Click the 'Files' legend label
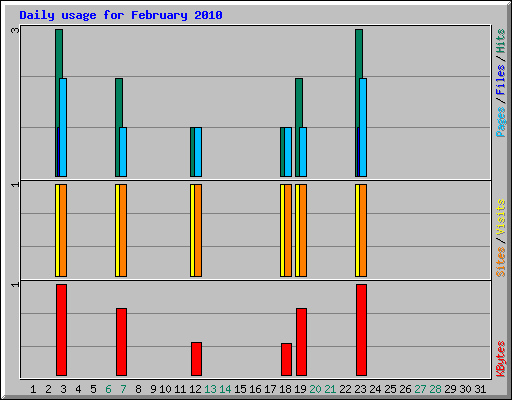 (x=500, y=79)
